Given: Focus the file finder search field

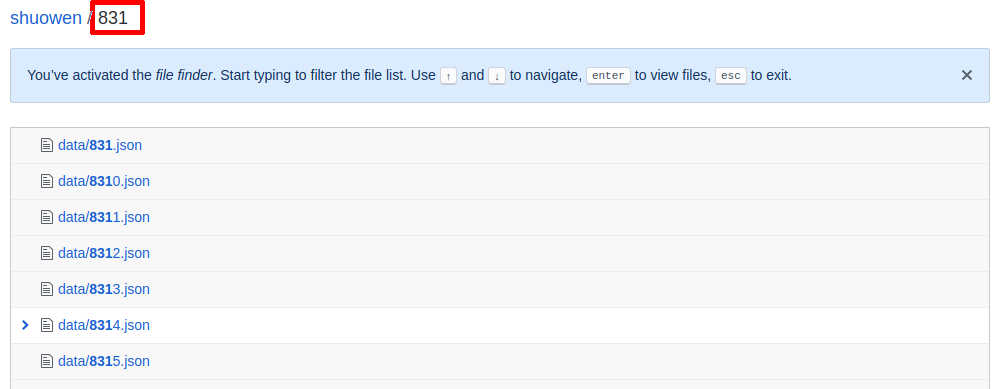Looking at the screenshot, I should click(x=117, y=18).
